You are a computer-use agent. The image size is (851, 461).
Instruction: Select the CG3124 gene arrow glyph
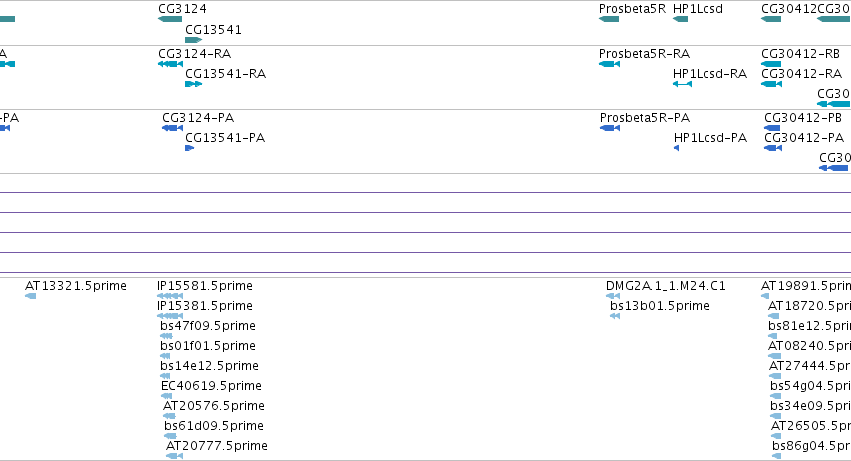coord(170,19)
